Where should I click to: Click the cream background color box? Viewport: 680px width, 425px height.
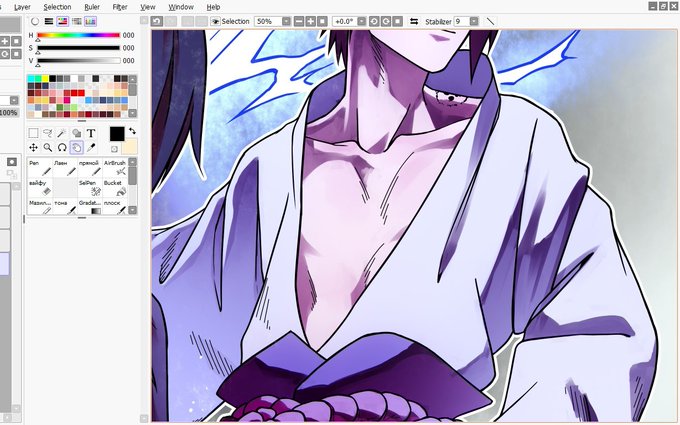130,147
